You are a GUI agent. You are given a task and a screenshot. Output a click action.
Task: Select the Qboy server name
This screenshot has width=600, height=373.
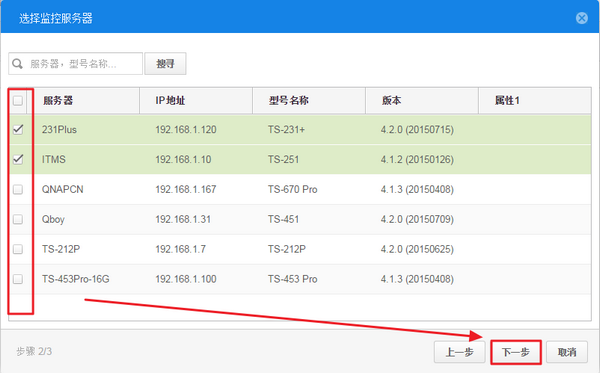(53, 220)
